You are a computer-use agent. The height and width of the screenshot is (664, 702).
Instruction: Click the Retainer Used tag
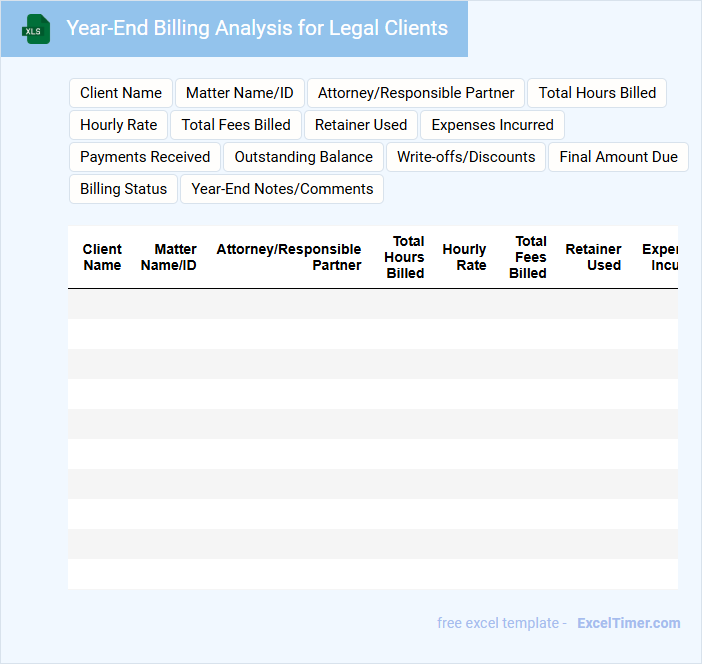[x=361, y=125]
